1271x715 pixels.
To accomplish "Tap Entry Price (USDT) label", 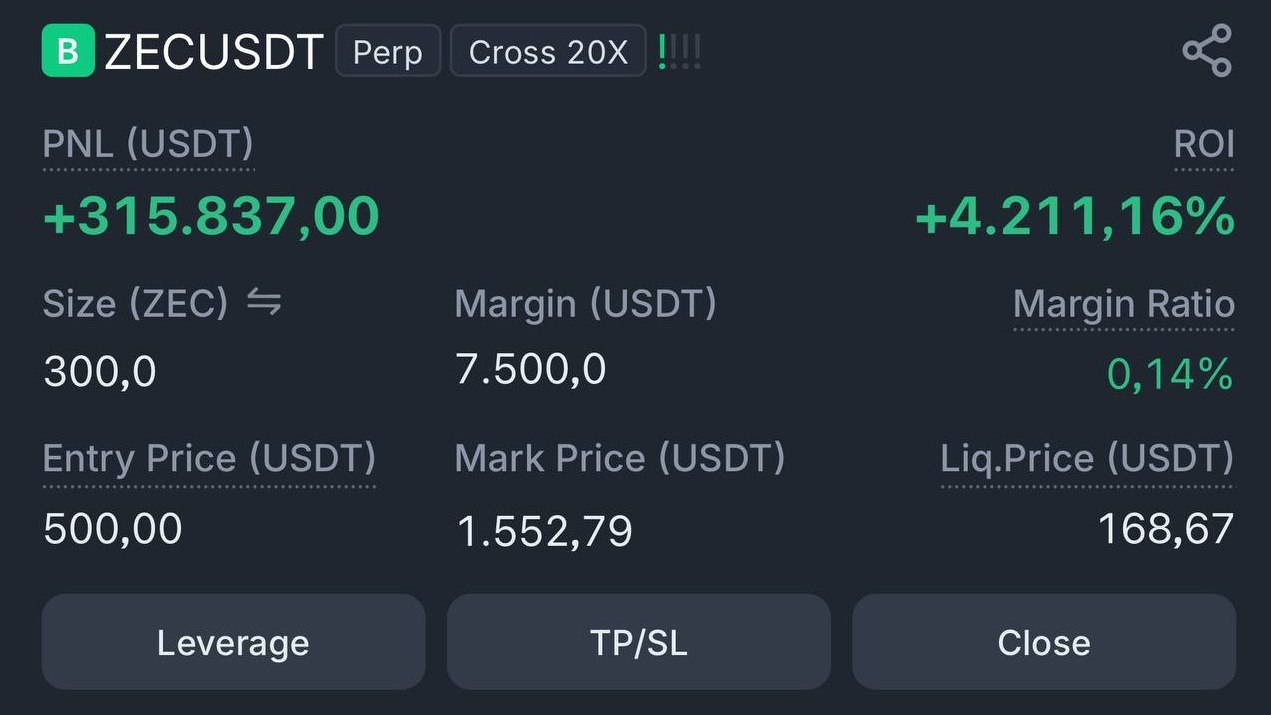I will 209,459.
